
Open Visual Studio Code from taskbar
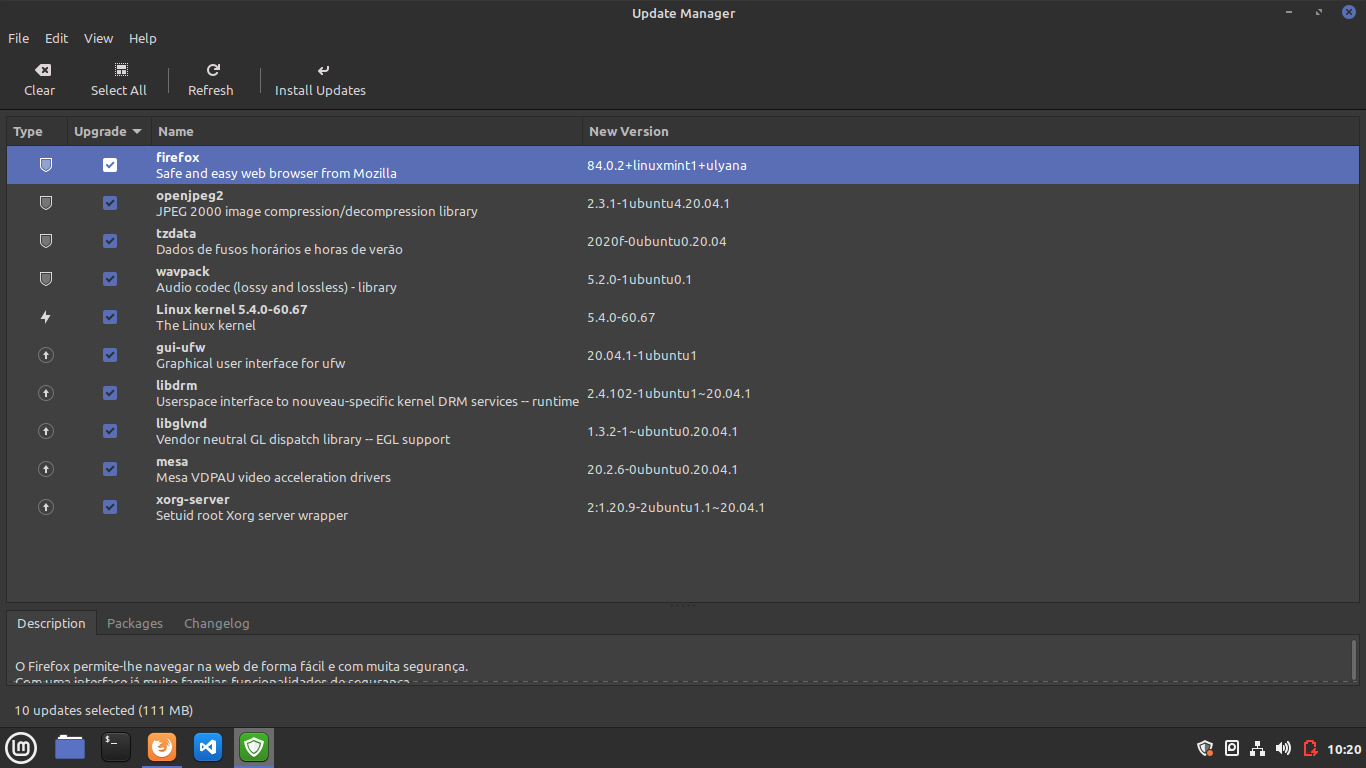point(208,747)
